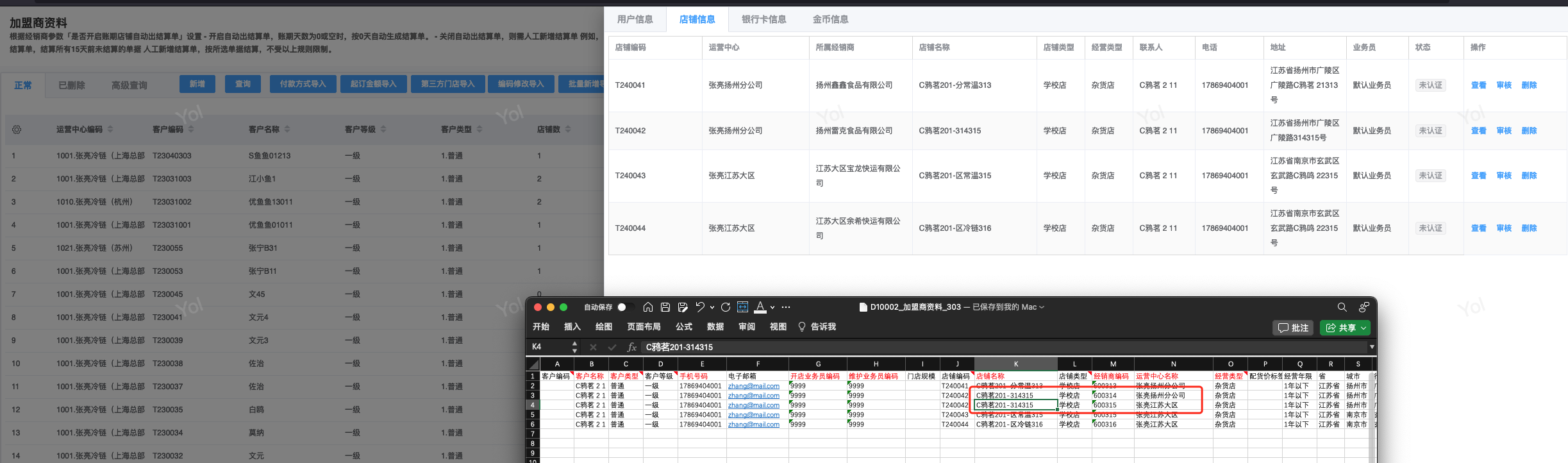
Task: Open the 数据 ribbon tab in Excel
Action: 715,327
